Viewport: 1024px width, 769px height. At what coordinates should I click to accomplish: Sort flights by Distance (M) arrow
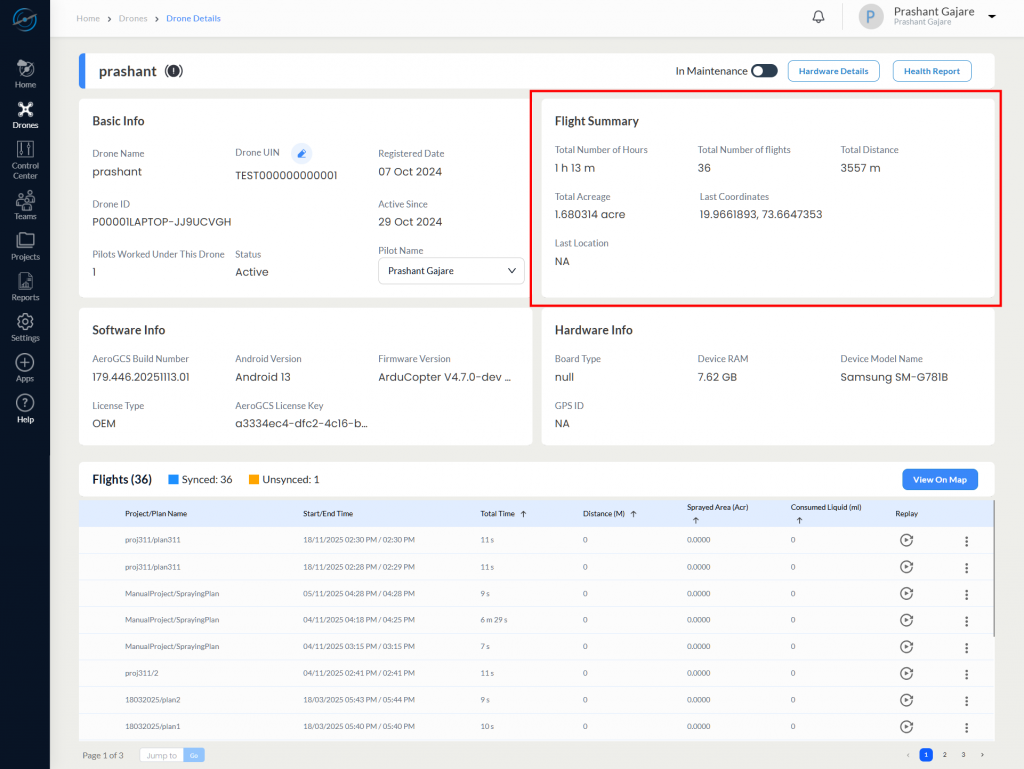(x=633, y=513)
